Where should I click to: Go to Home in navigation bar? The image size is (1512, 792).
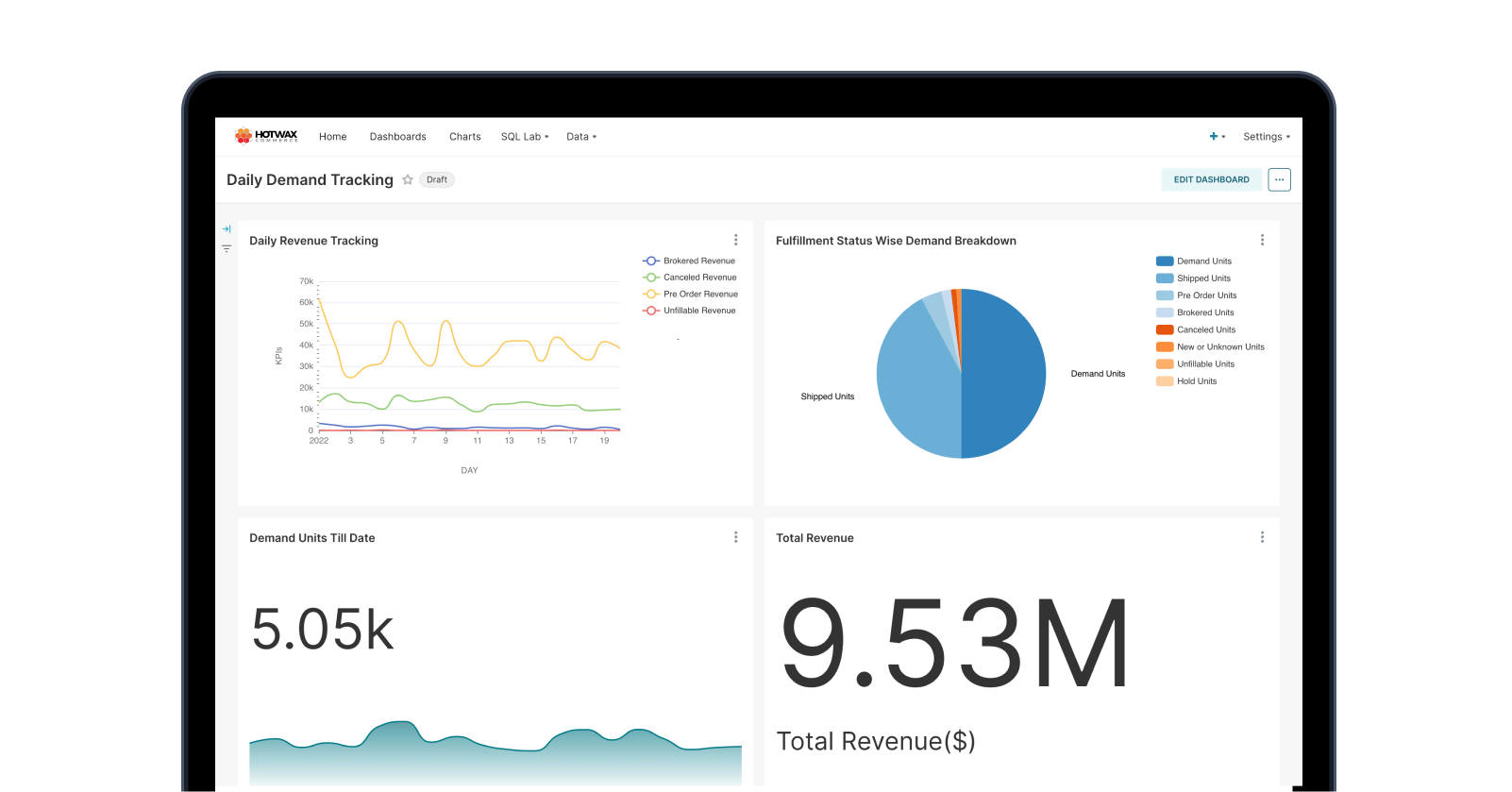(333, 137)
